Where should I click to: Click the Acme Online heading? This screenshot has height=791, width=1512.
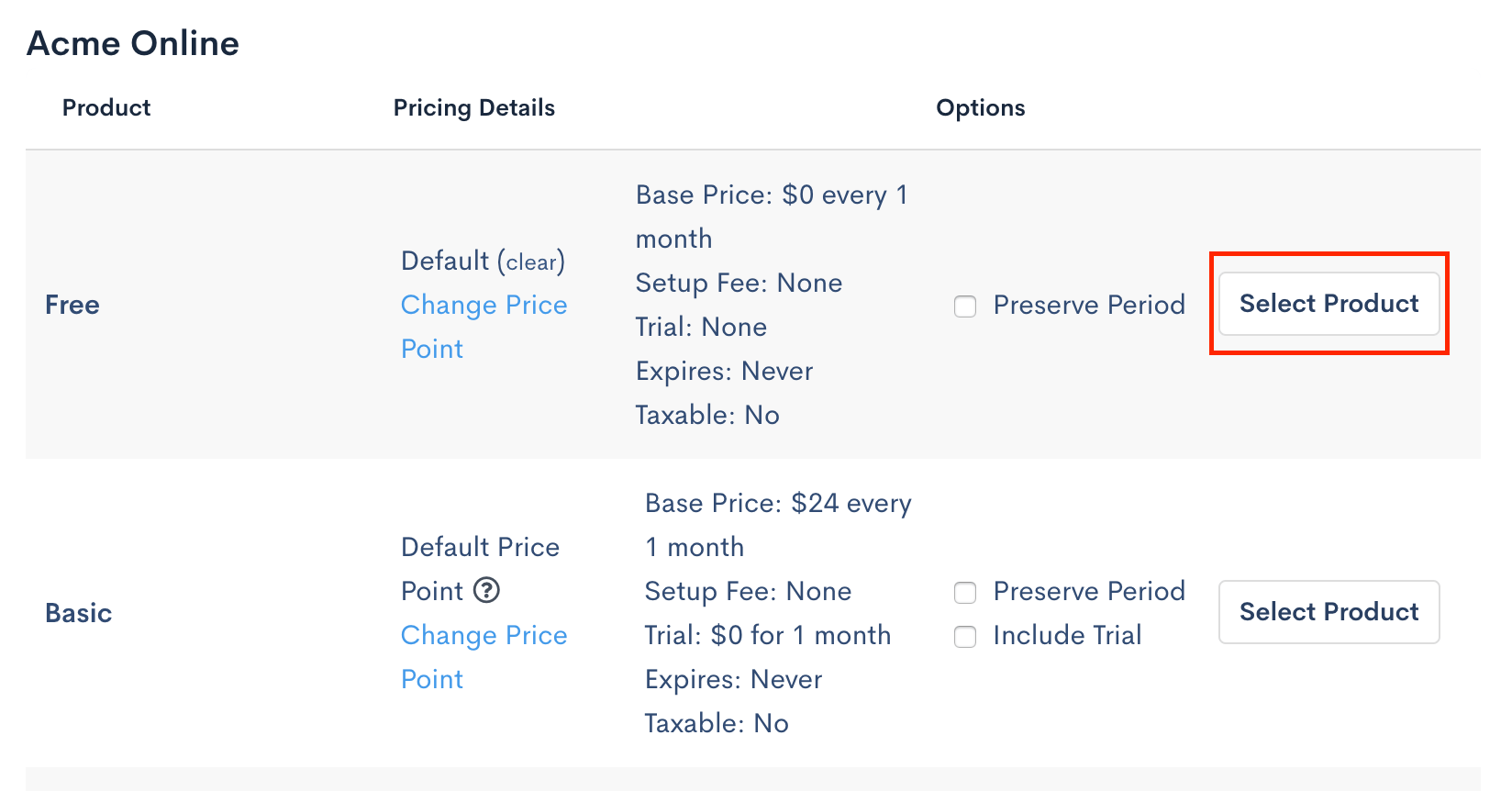click(x=133, y=43)
